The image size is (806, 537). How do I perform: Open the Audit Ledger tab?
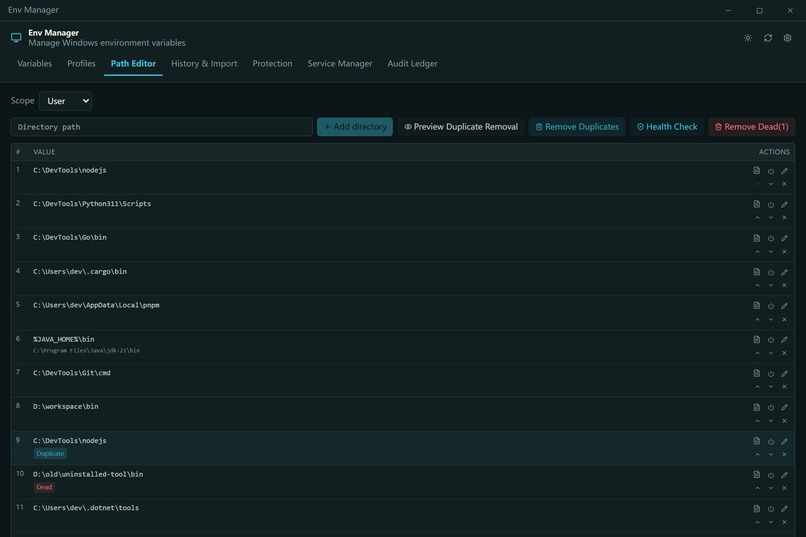tap(412, 64)
